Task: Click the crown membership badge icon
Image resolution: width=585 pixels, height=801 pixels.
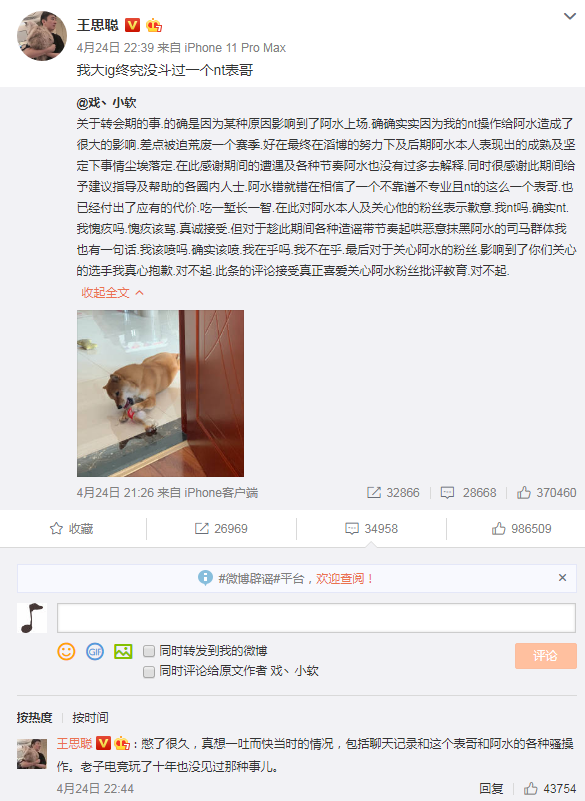Action: pos(154,25)
